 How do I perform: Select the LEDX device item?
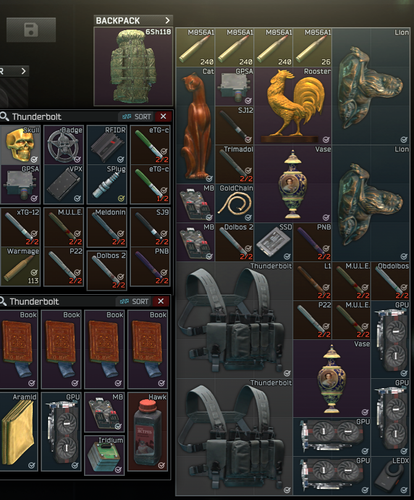pyautogui.click(x=390, y=476)
